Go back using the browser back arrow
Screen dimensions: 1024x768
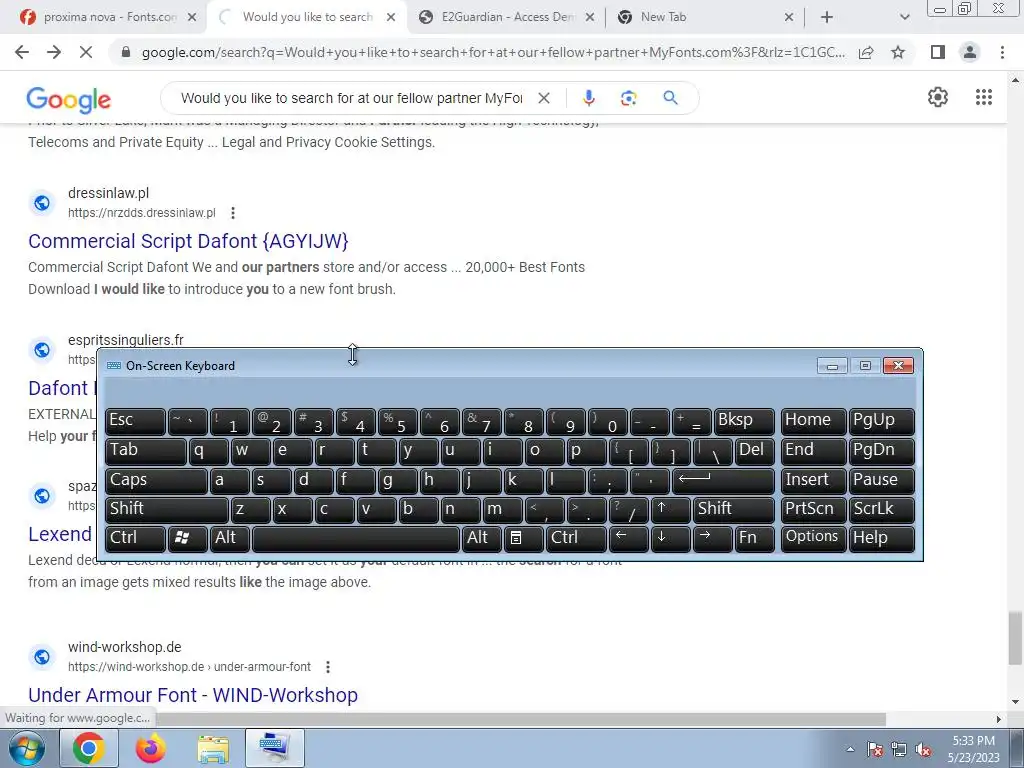pyautogui.click(x=22, y=52)
